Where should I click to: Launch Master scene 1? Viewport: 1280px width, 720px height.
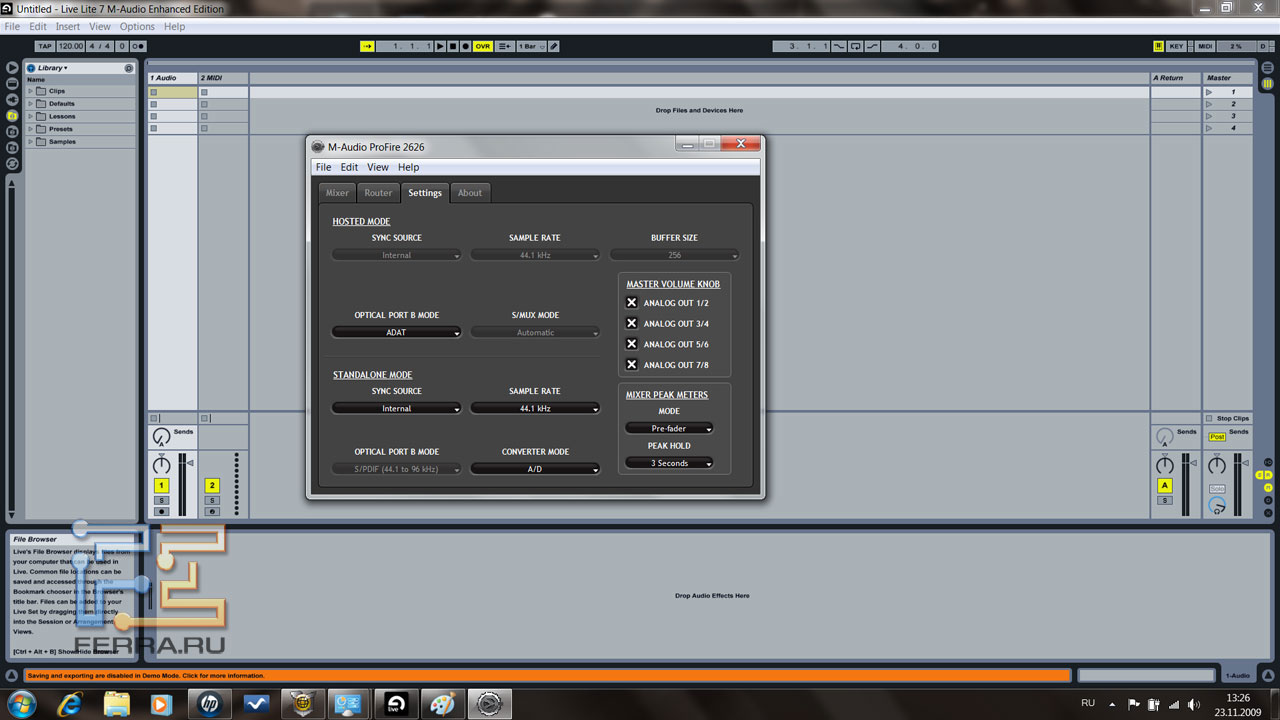tap(1209, 92)
